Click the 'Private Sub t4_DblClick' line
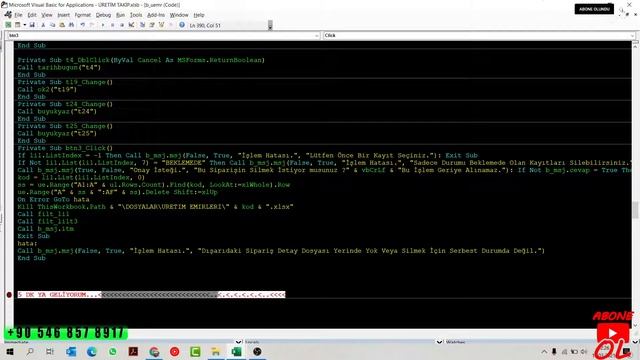Image resolution: width=640 pixels, height=360 pixels. [x=141, y=60]
